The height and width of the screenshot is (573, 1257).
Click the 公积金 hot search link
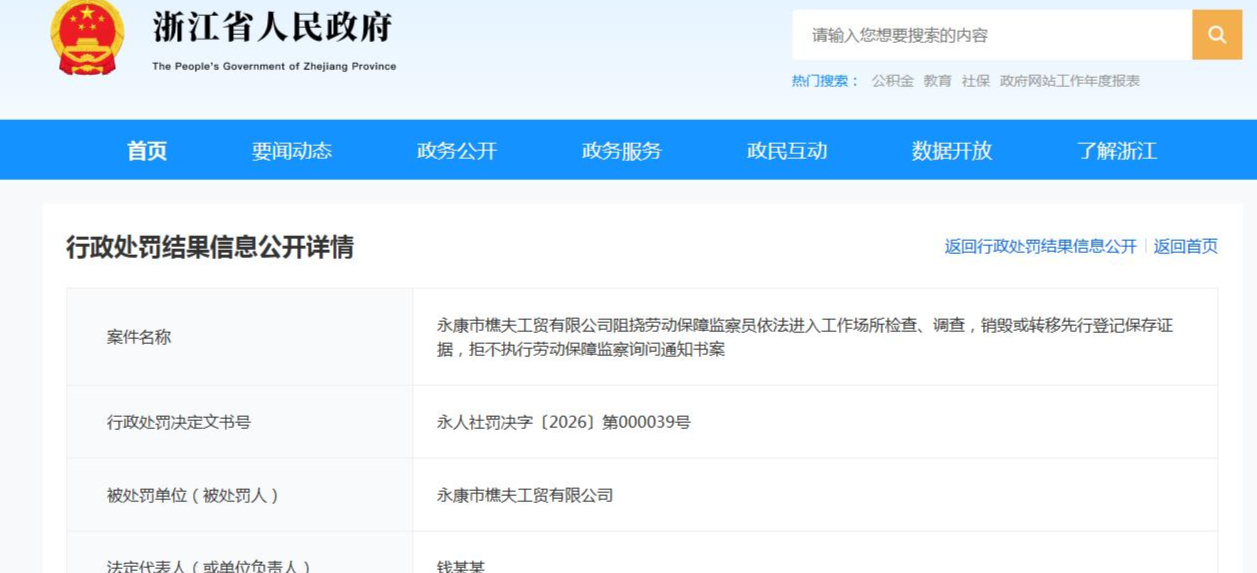pyautogui.click(x=892, y=81)
